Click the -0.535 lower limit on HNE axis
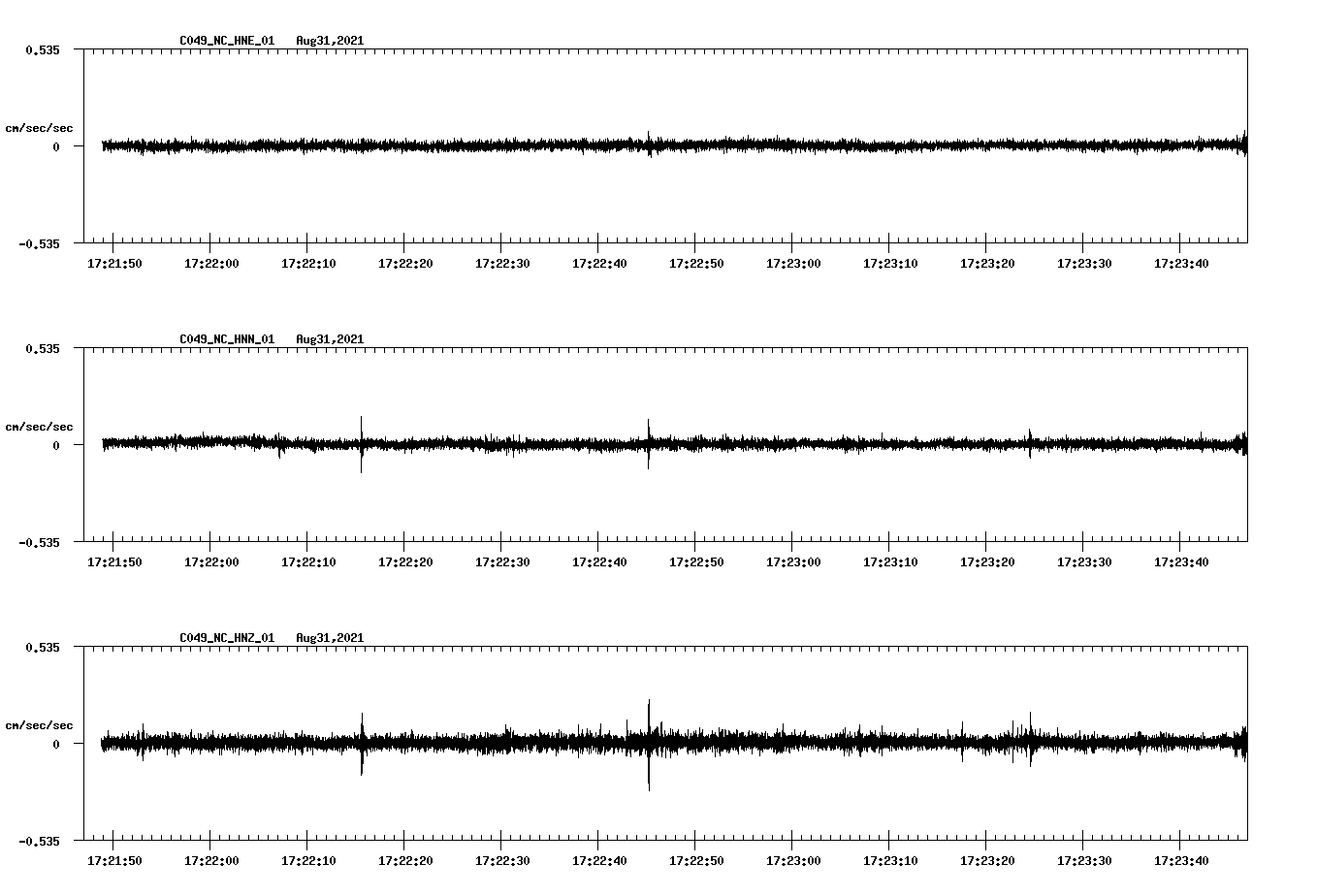This screenshot has width=1317, height=896. point(39,243)
